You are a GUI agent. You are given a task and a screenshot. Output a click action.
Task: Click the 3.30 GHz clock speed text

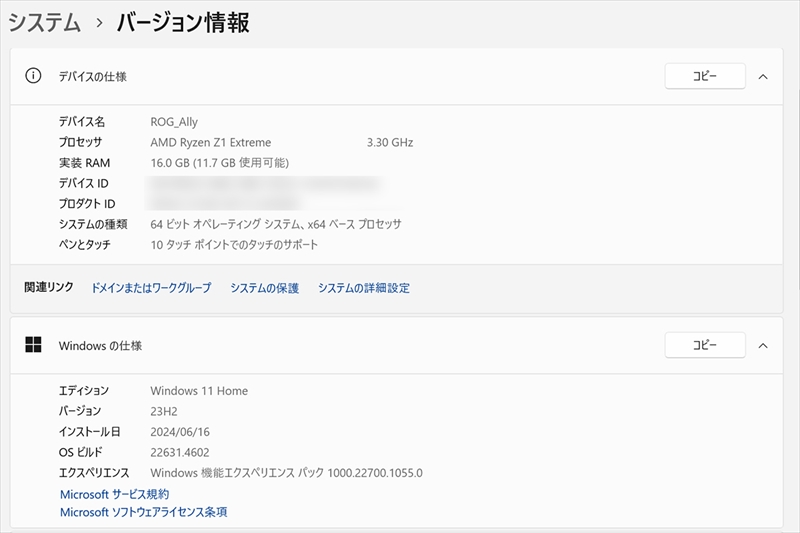pos(390,142)
